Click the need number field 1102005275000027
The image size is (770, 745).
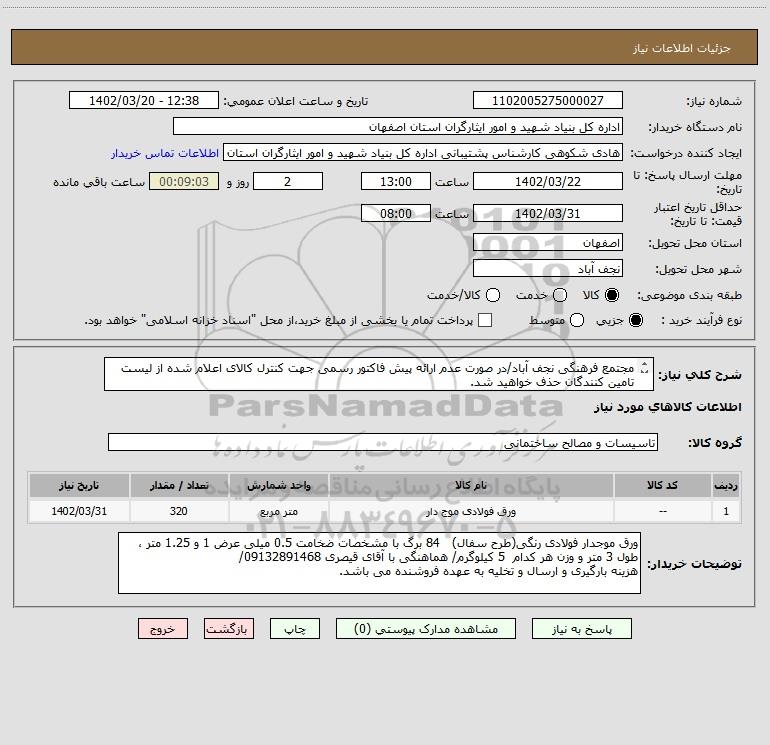click(548, 101)
